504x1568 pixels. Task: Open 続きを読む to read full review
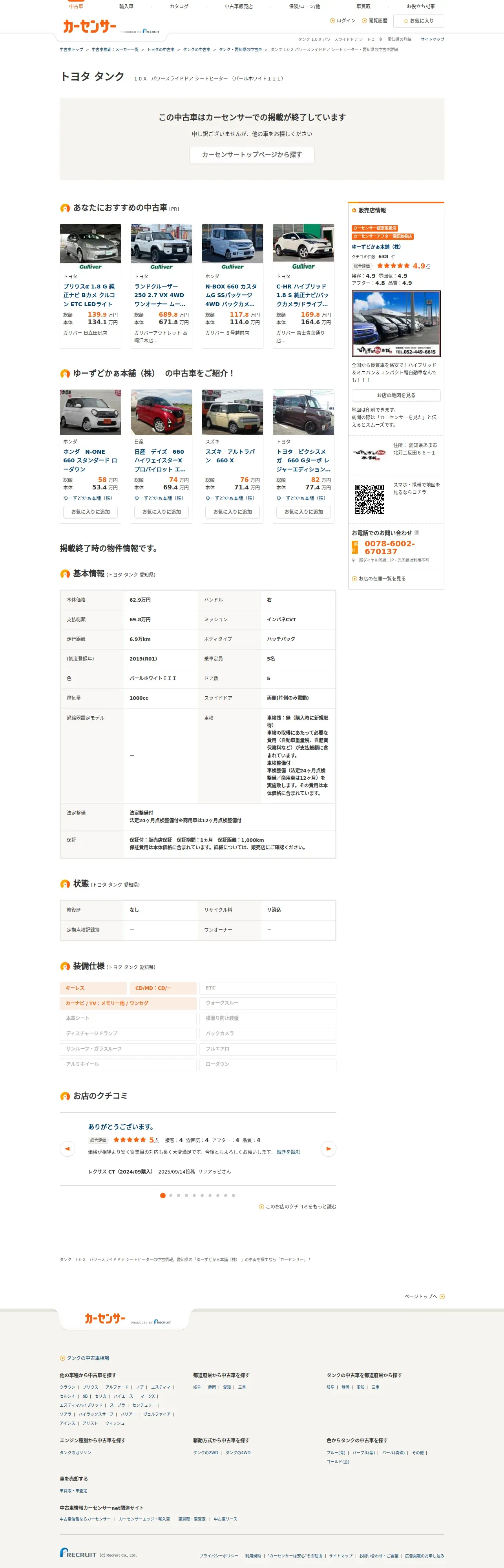pyautogui.click(x=288, y=1152)
